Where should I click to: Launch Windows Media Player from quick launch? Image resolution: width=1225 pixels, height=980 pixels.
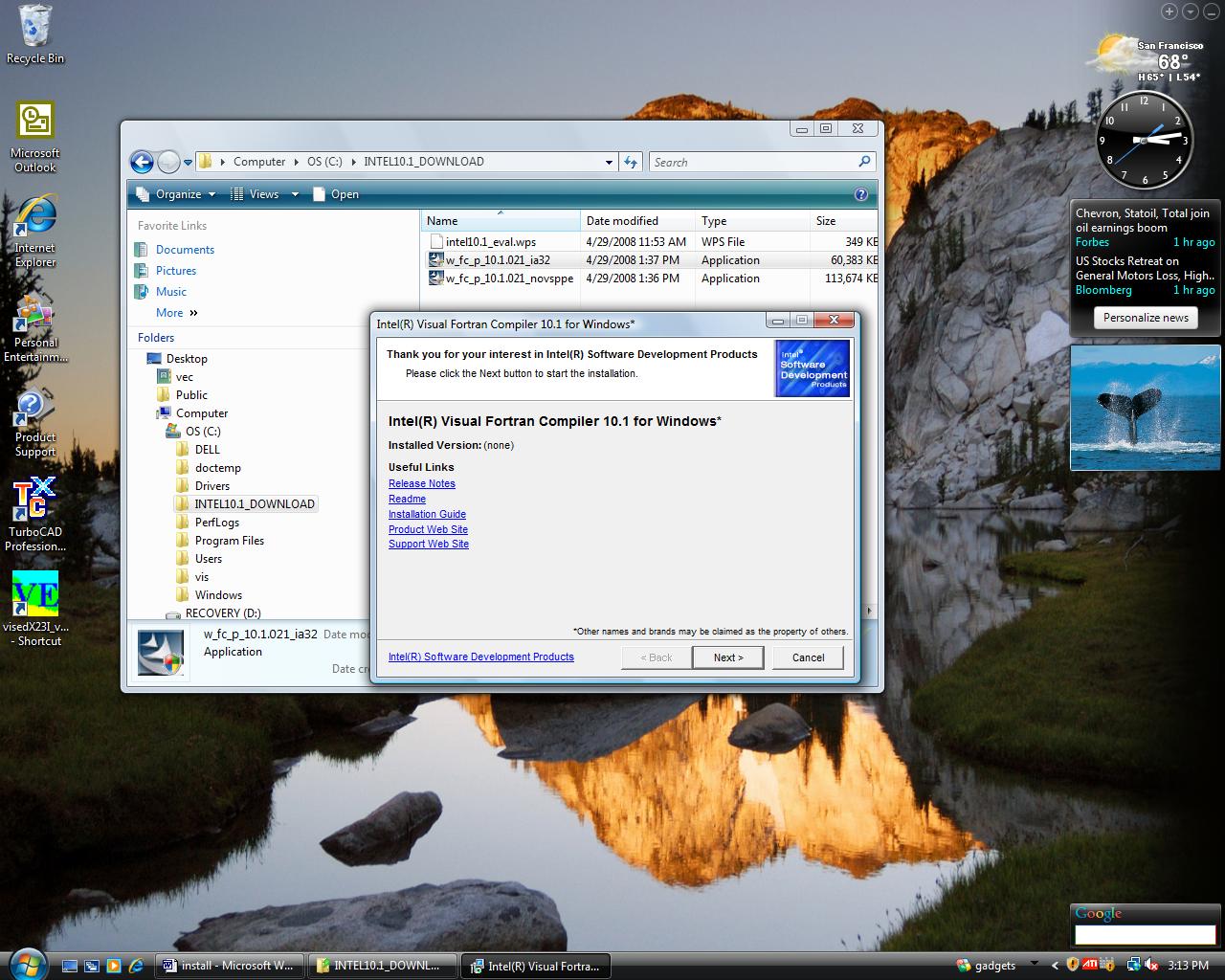tap(114, 966)
